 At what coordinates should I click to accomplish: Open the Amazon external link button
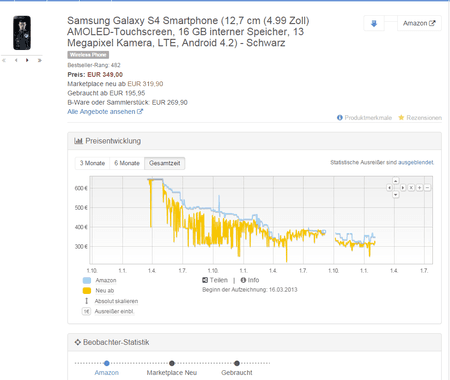419,23
